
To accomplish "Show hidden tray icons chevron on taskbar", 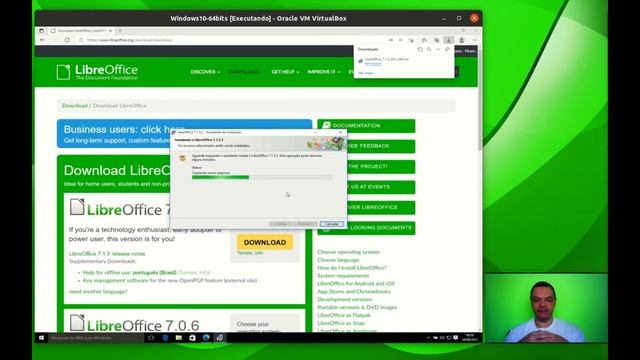I will [x=428, y=338].
